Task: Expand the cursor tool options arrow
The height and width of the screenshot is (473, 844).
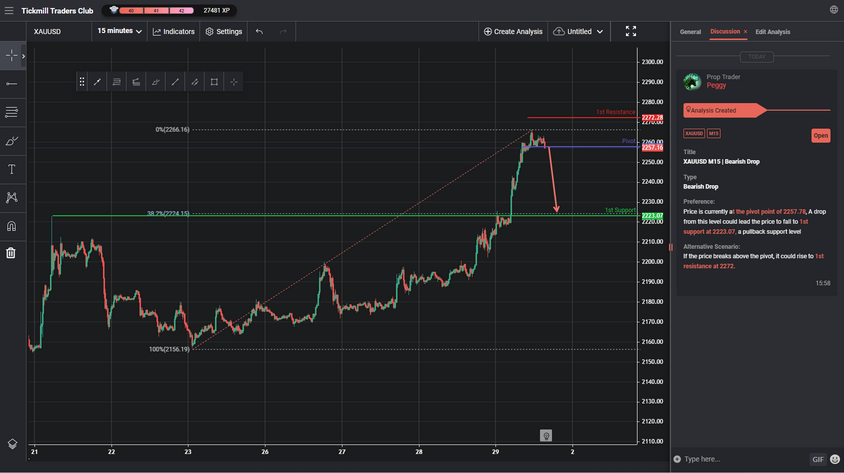Action: (x=23, y=56)
